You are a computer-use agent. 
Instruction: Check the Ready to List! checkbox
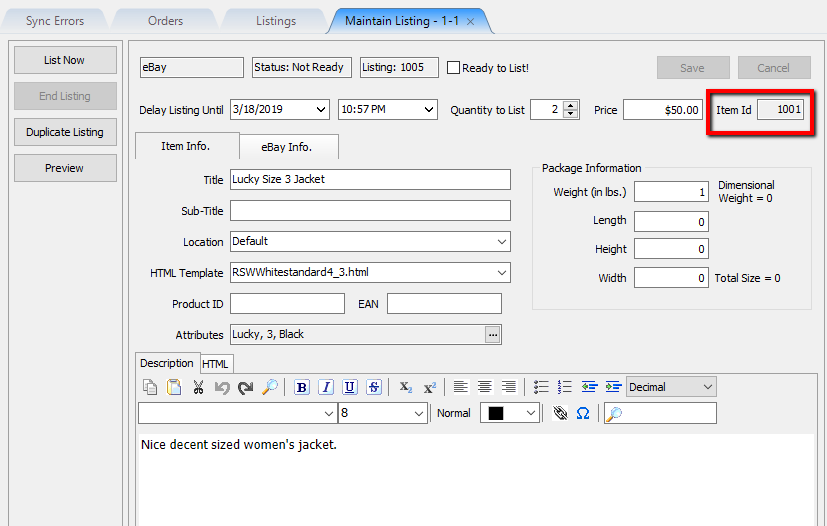pos(453,68)
